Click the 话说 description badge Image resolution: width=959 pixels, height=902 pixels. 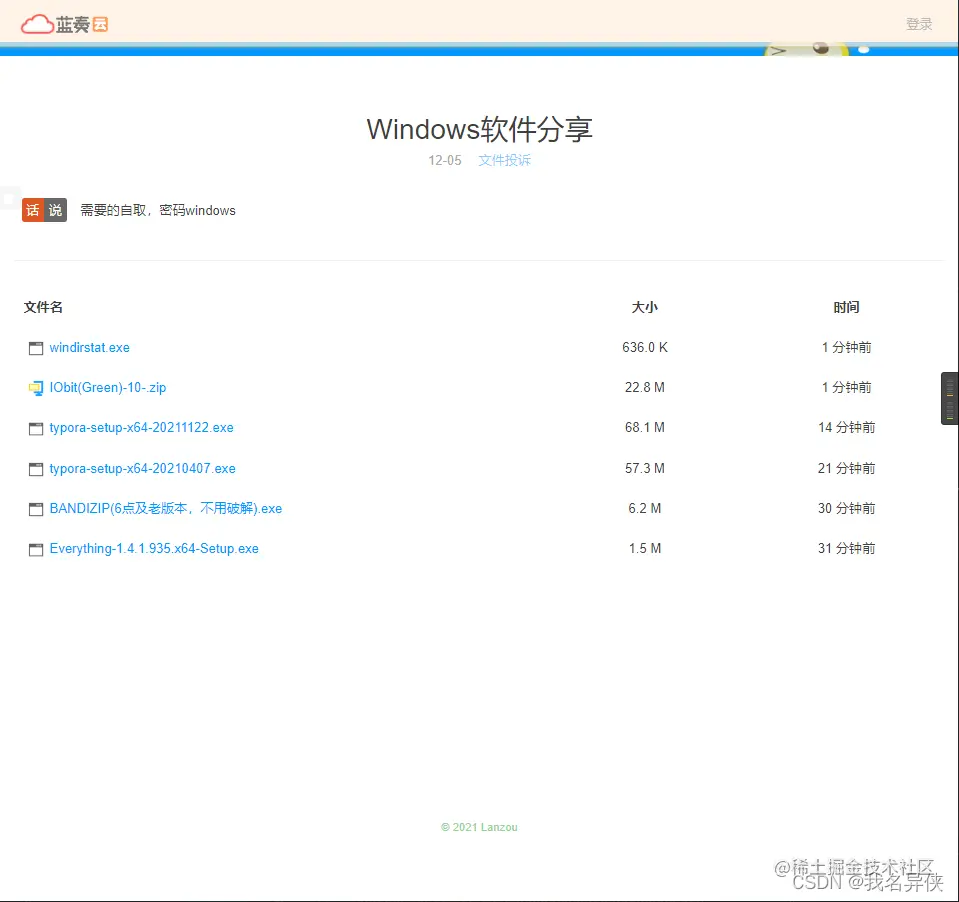pyautogui.click(x=45, y=210)
